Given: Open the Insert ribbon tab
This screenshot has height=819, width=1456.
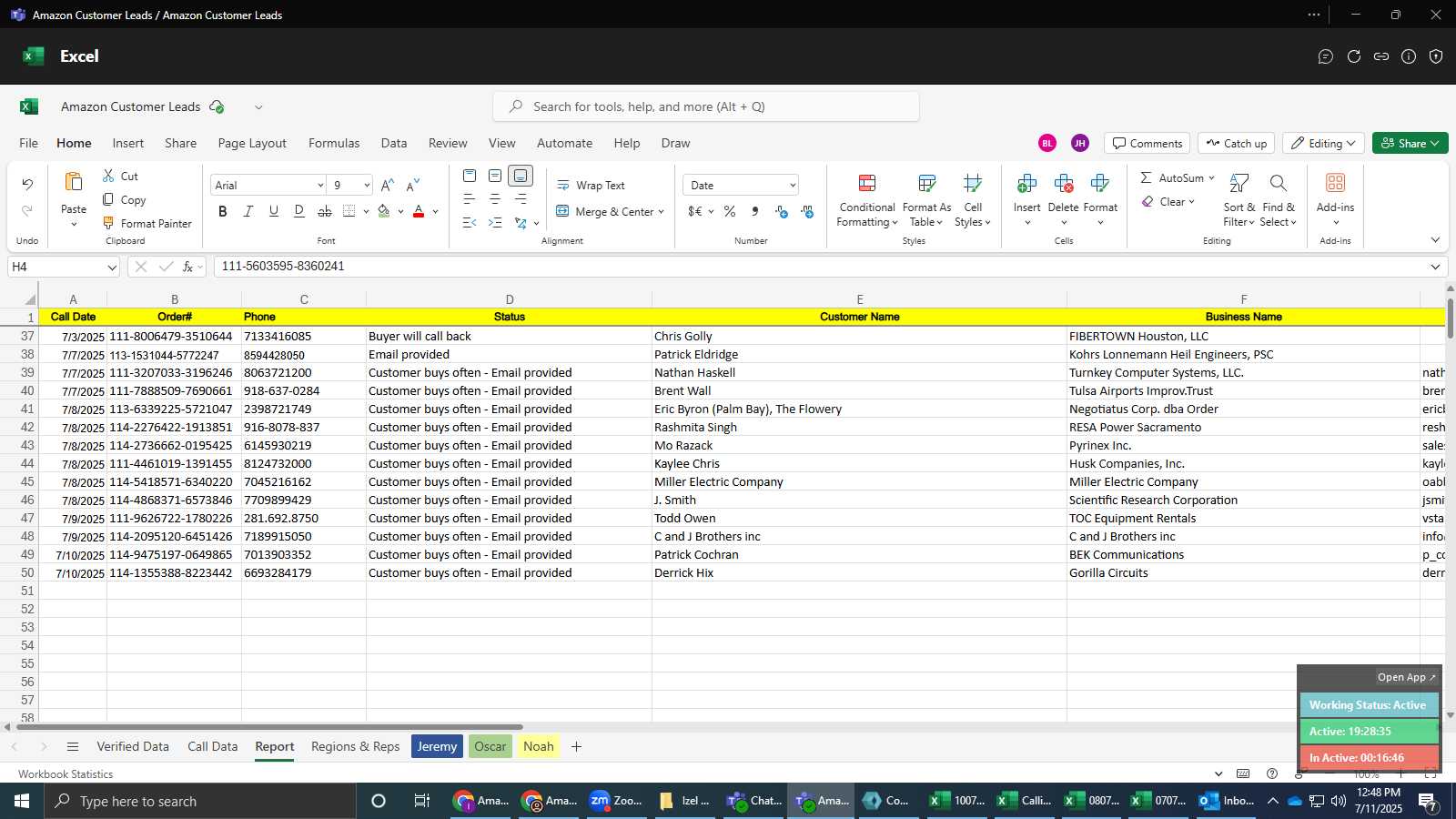Looking at the screenshot, I should click(128, 143).
